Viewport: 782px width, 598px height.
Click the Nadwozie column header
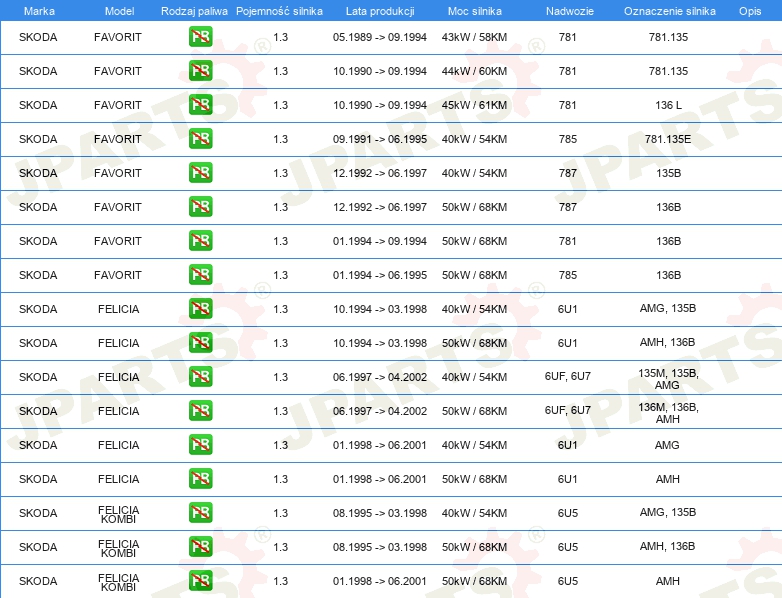point(570,11)
